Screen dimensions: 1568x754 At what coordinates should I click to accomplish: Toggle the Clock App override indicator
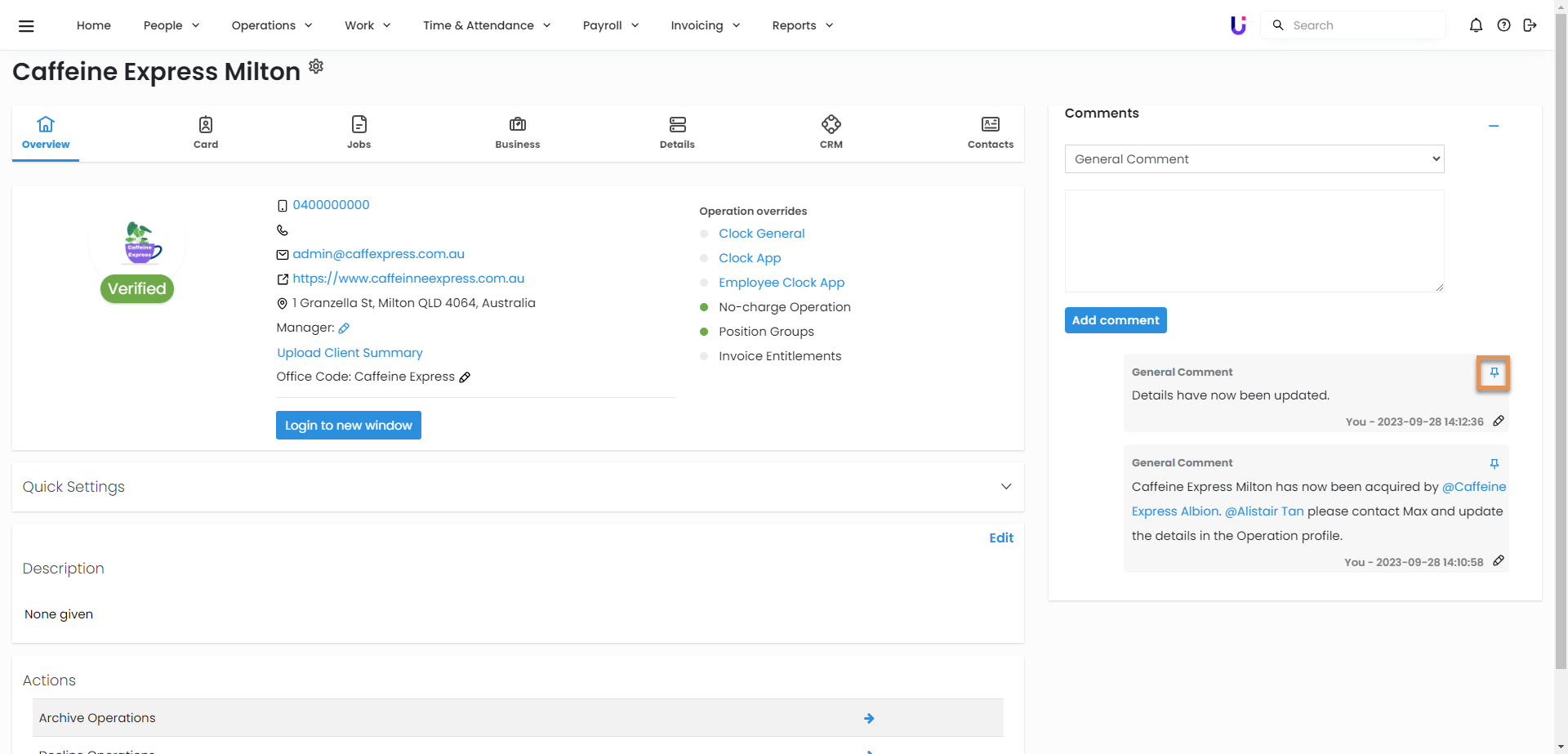click(x=704, y=258)
